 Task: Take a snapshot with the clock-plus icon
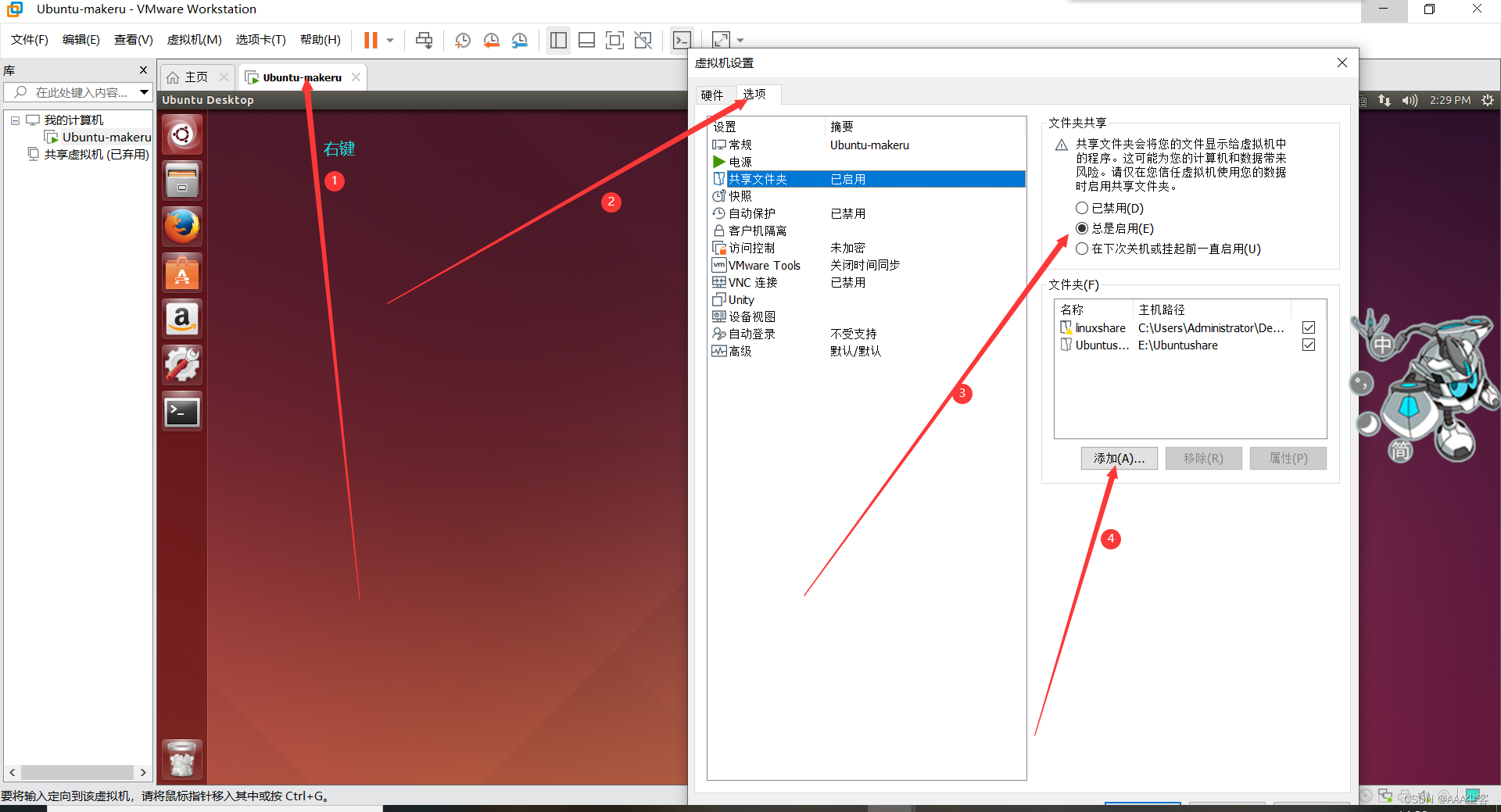tap(463, 40)
